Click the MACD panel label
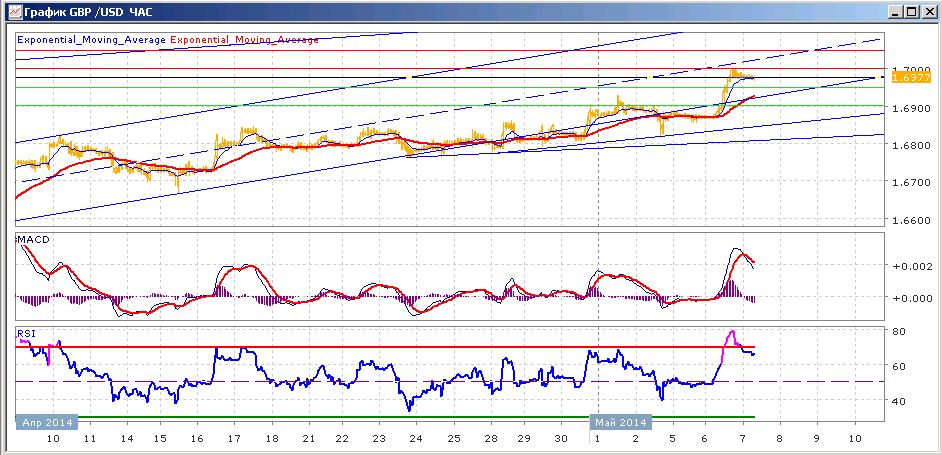The height and width of the screenshot is (455, 942). (33, 240)
